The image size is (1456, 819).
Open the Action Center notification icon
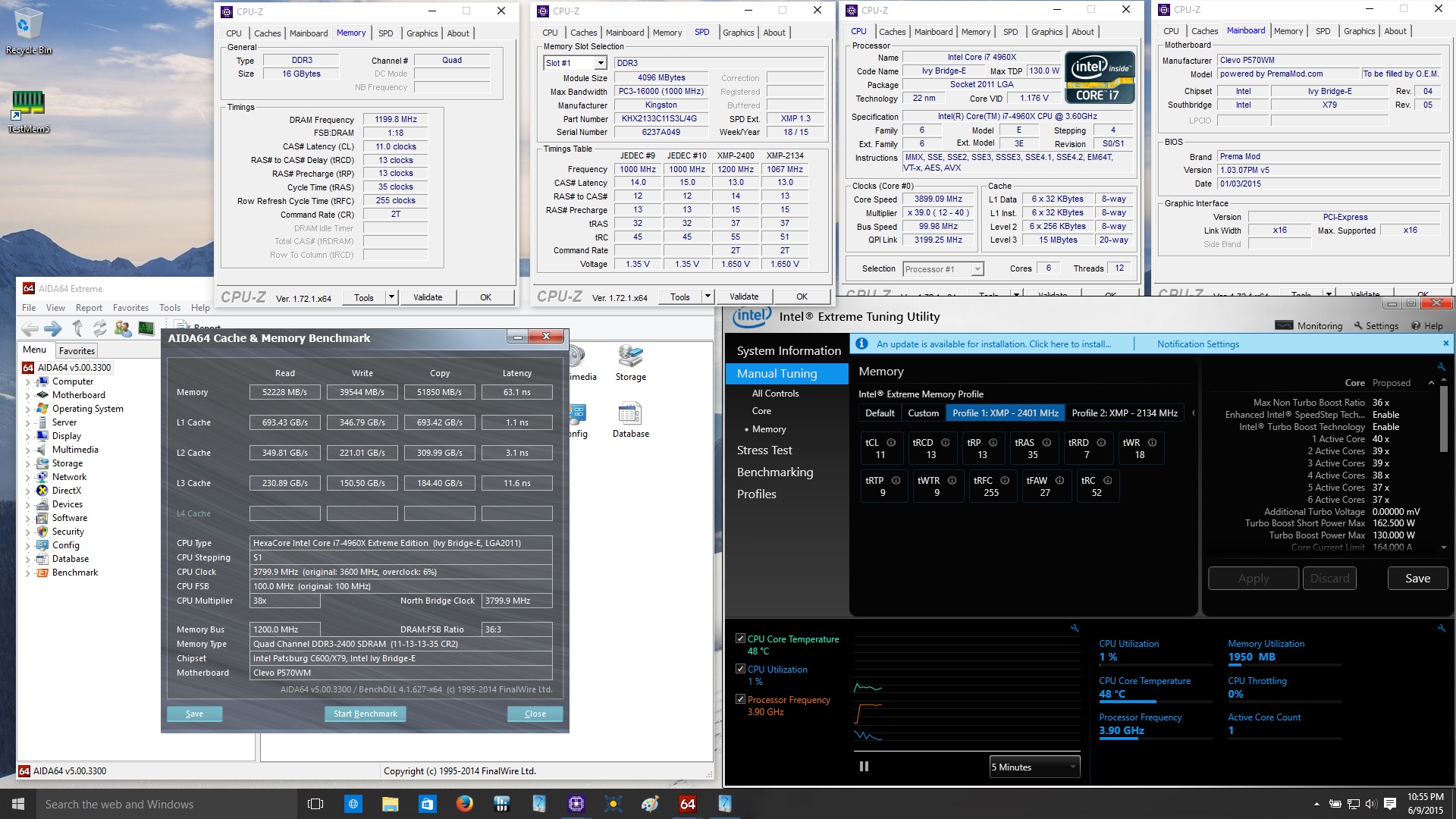click(x=1390, y=804)
